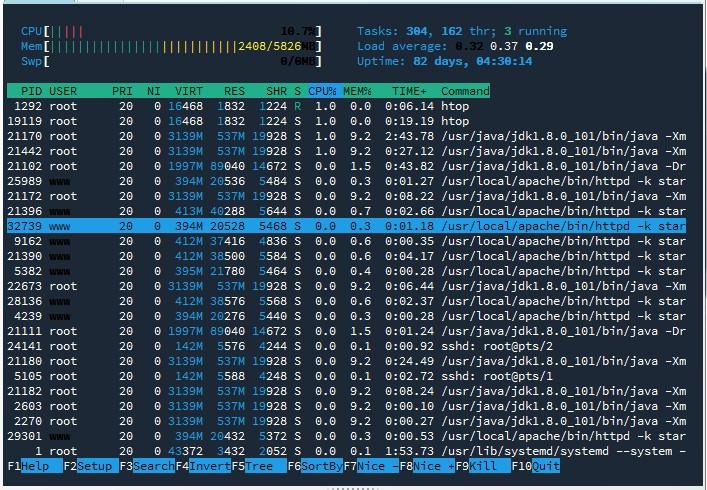707x490 pixels.
Task: Click the TIME+ column header
Action: (408, 90)
